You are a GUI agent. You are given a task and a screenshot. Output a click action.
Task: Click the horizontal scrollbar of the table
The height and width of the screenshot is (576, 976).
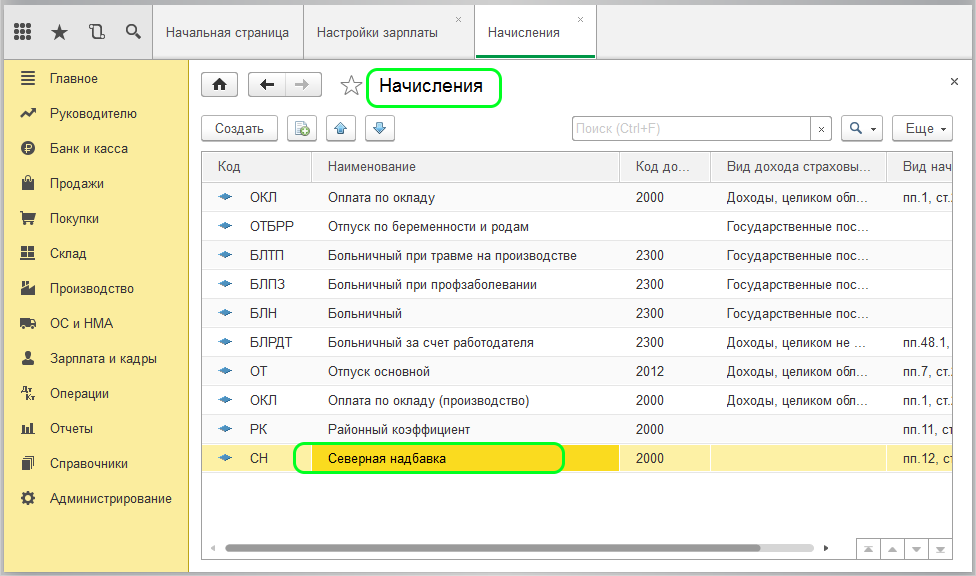click(492, 548)
